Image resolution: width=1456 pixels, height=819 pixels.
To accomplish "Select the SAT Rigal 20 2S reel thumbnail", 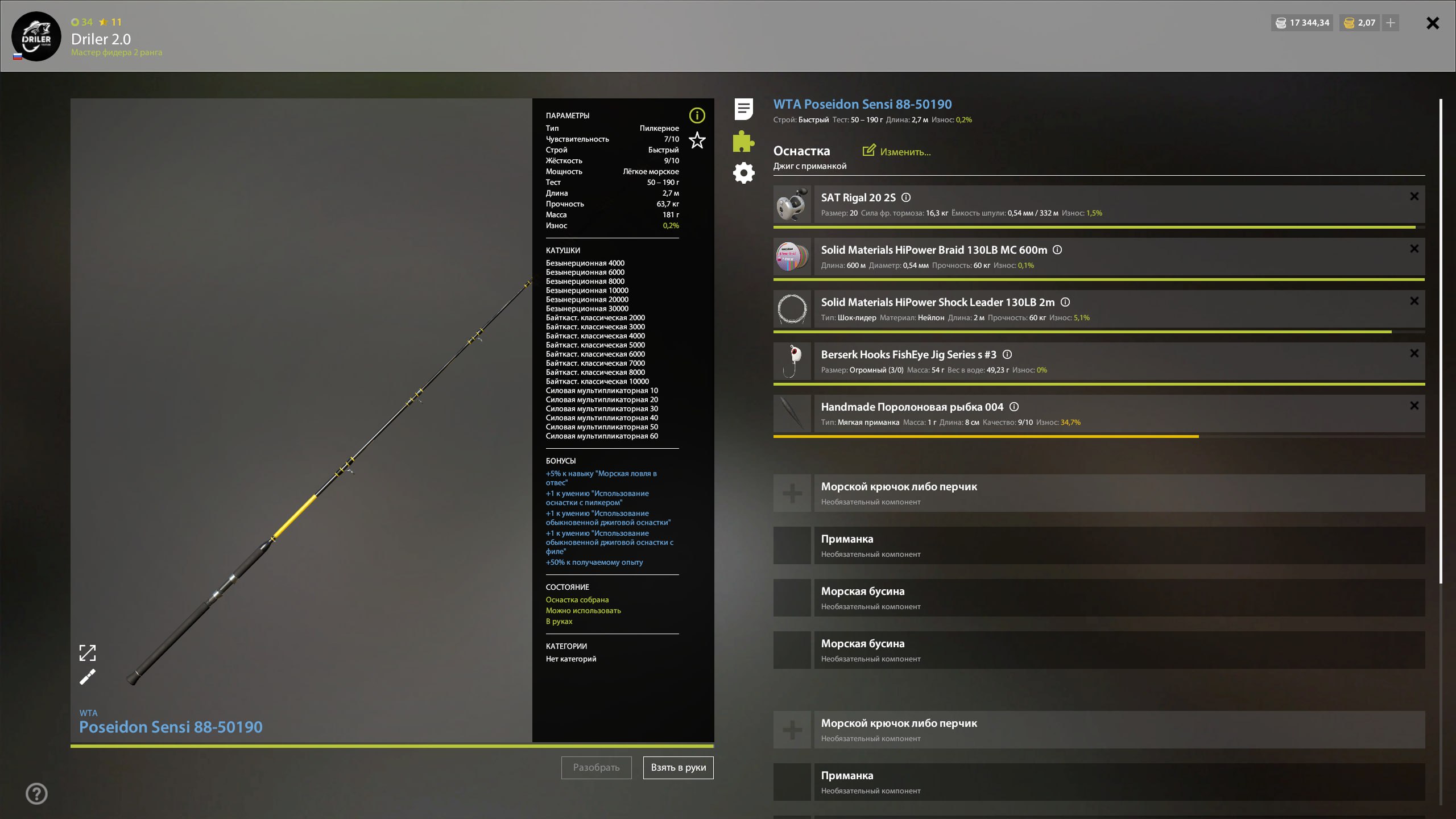I will click(x=792, y=204).
